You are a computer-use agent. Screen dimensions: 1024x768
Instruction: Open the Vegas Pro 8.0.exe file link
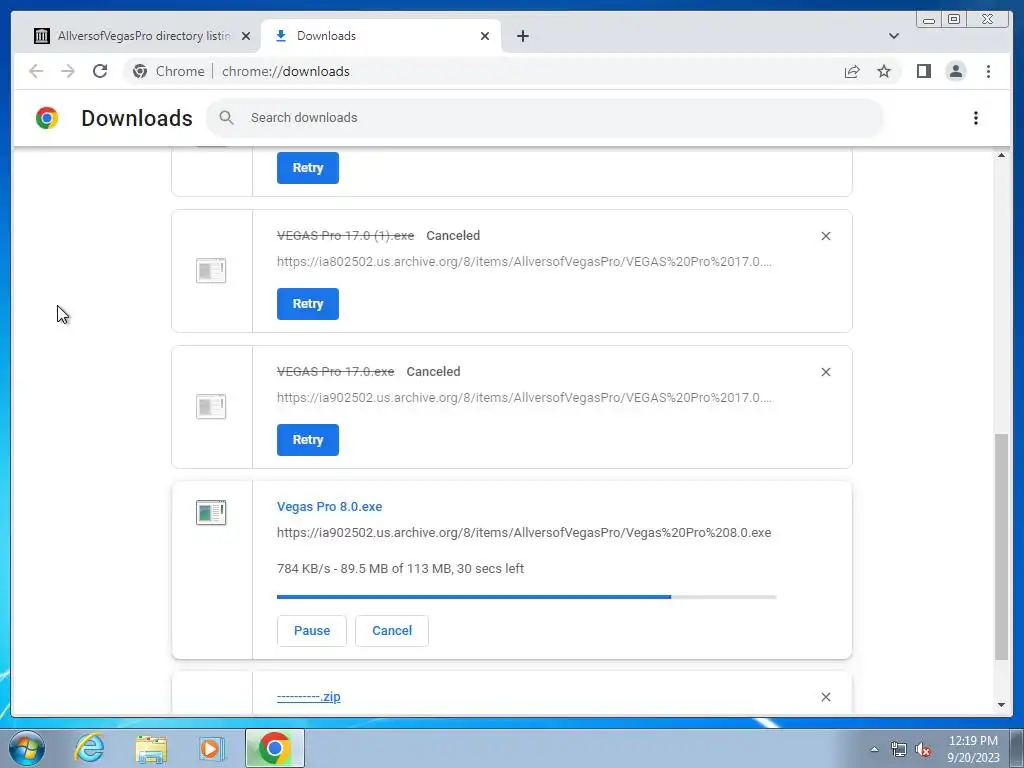pos(329,507)
